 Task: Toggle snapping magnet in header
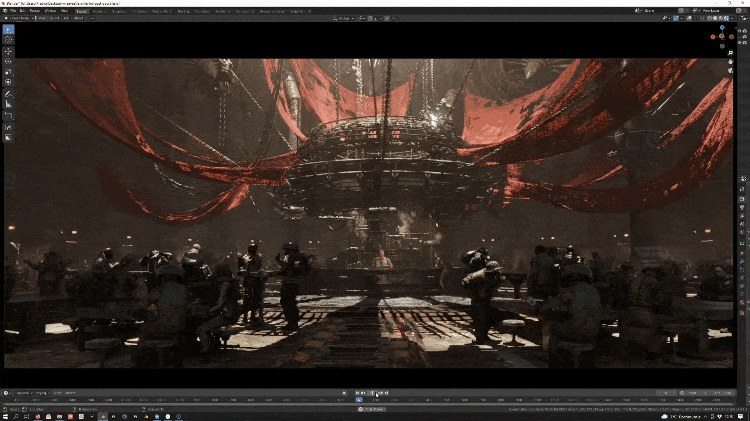tap(371, 18)
